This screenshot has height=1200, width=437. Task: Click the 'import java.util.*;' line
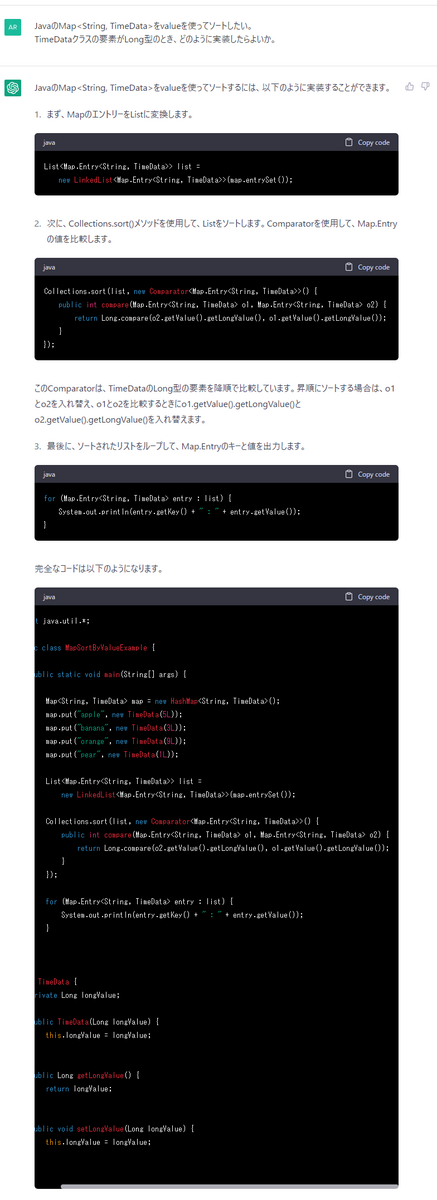(x=62, y=621)
